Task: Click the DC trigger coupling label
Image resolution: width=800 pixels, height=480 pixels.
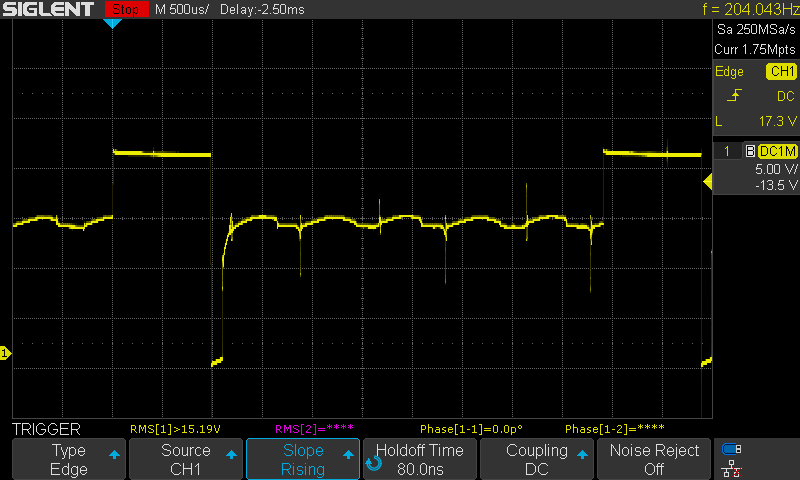Action: coord(786,96)
